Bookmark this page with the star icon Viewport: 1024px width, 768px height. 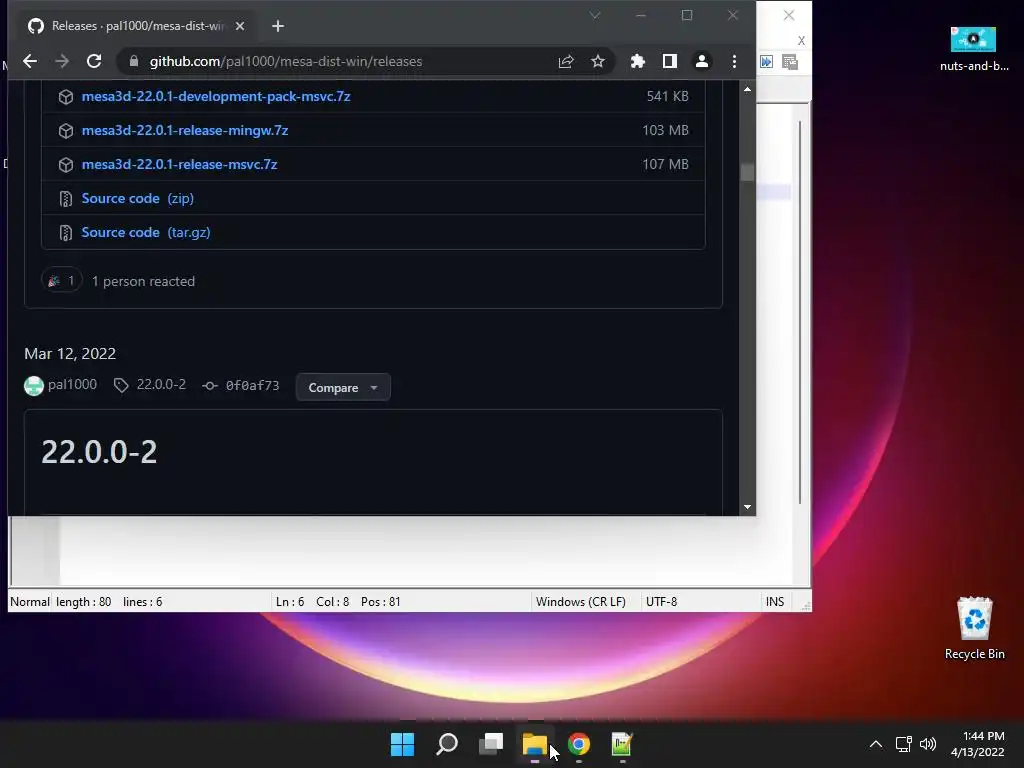point(598,61)
